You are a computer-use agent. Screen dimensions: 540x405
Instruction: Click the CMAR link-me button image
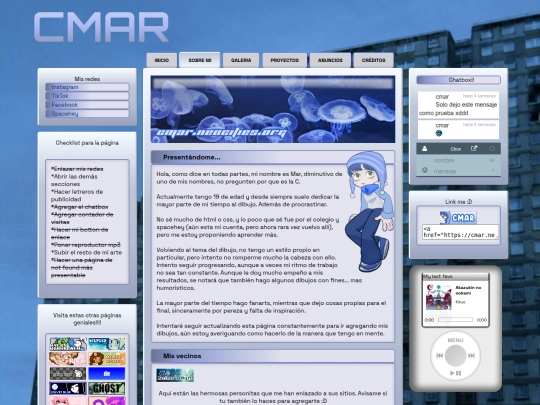(458, 218)
